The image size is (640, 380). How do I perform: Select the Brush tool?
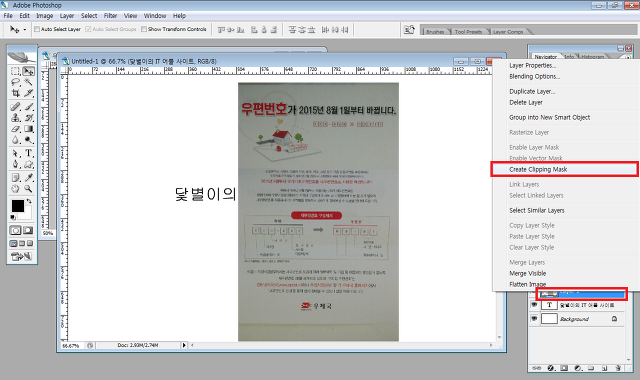pyautogui.click(x=29, y=107)
